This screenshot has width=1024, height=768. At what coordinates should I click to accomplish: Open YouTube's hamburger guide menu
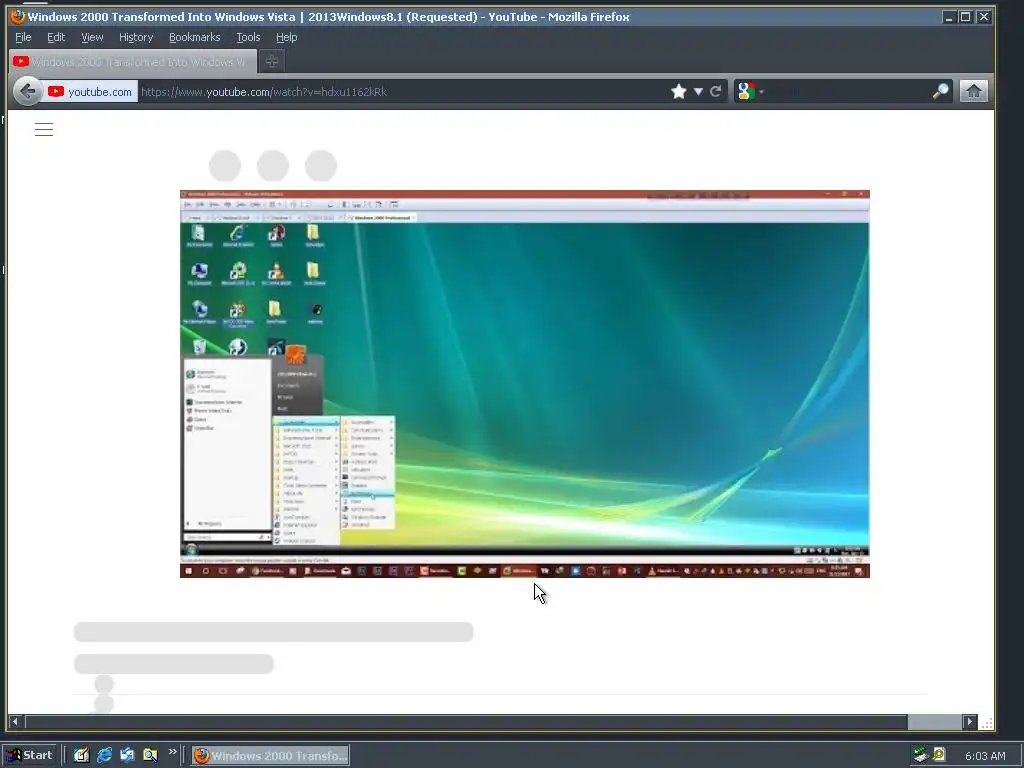tap(44, 129)
